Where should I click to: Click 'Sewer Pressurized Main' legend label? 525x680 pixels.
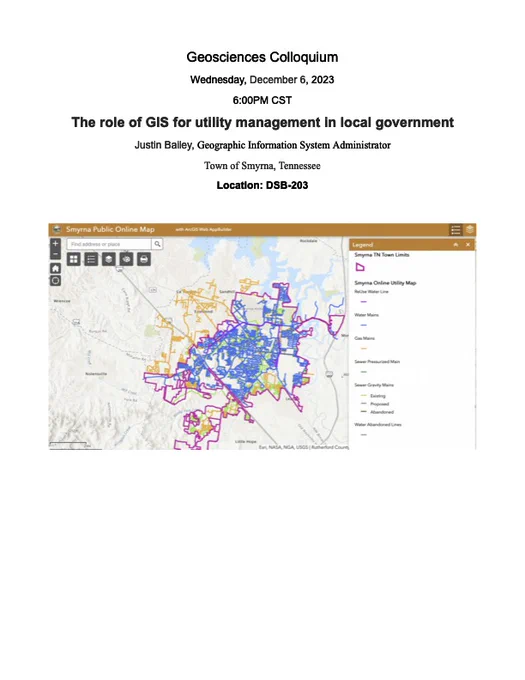coord(377,362)
